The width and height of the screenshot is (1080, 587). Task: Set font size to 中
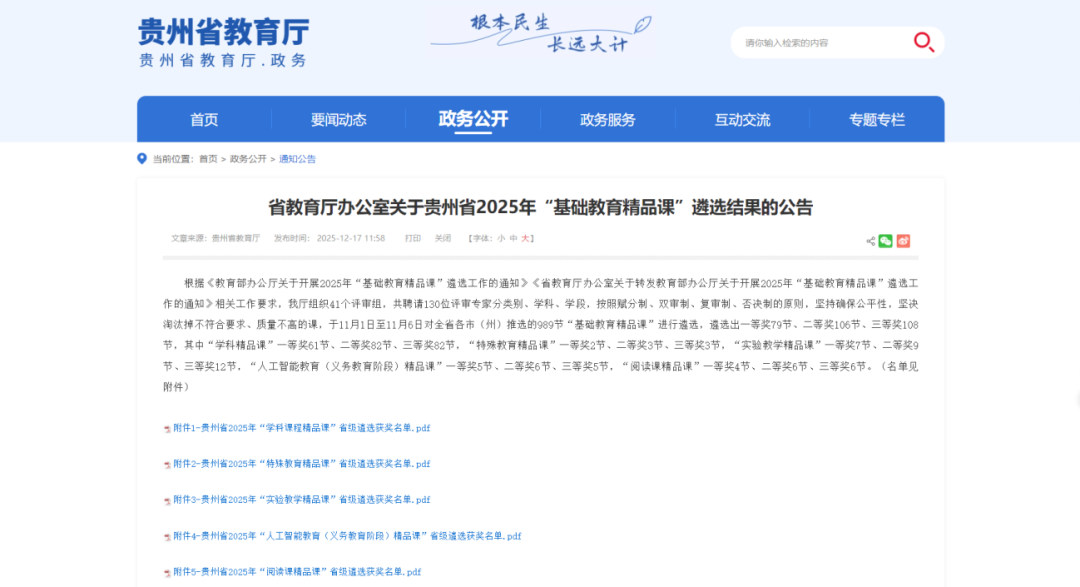pyautogui.click(x=514, y=239)
